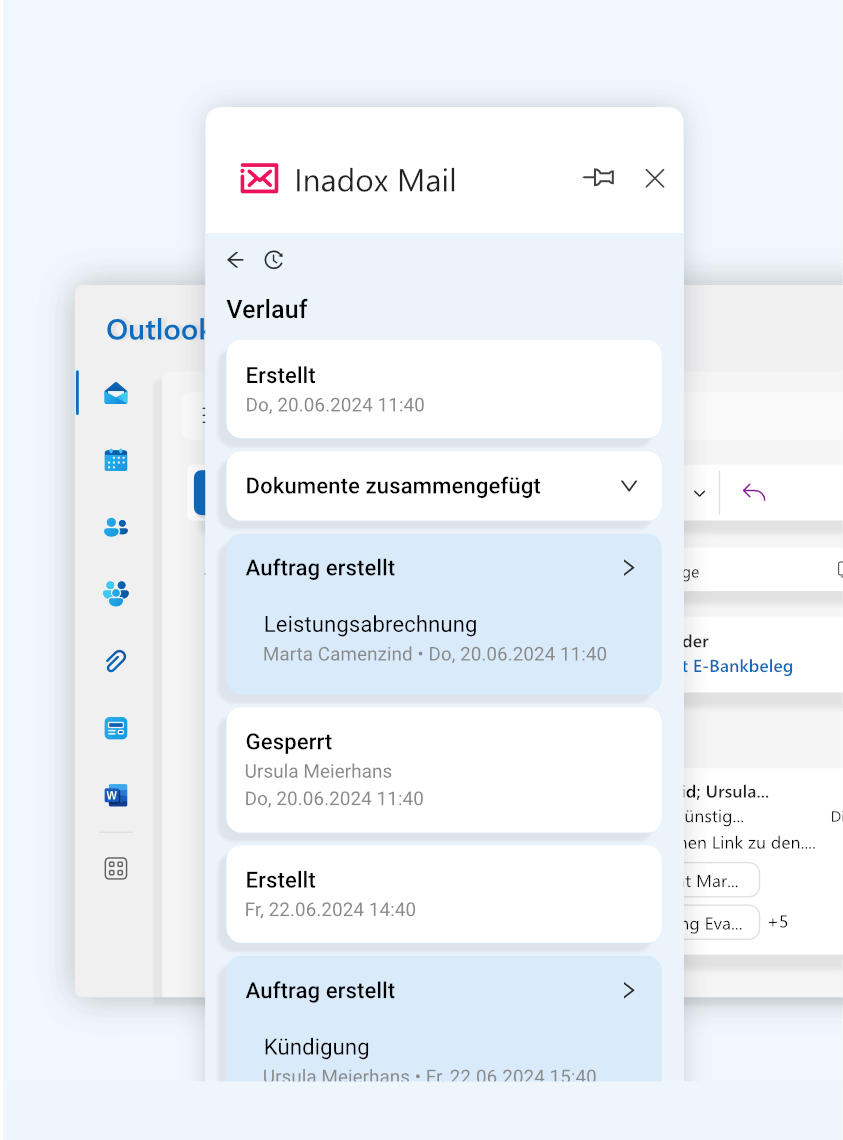Select Erstellt entry Fr, 22.06.2024 14:40
Screen dimensions: 843x1140
(x=444, y=894)
